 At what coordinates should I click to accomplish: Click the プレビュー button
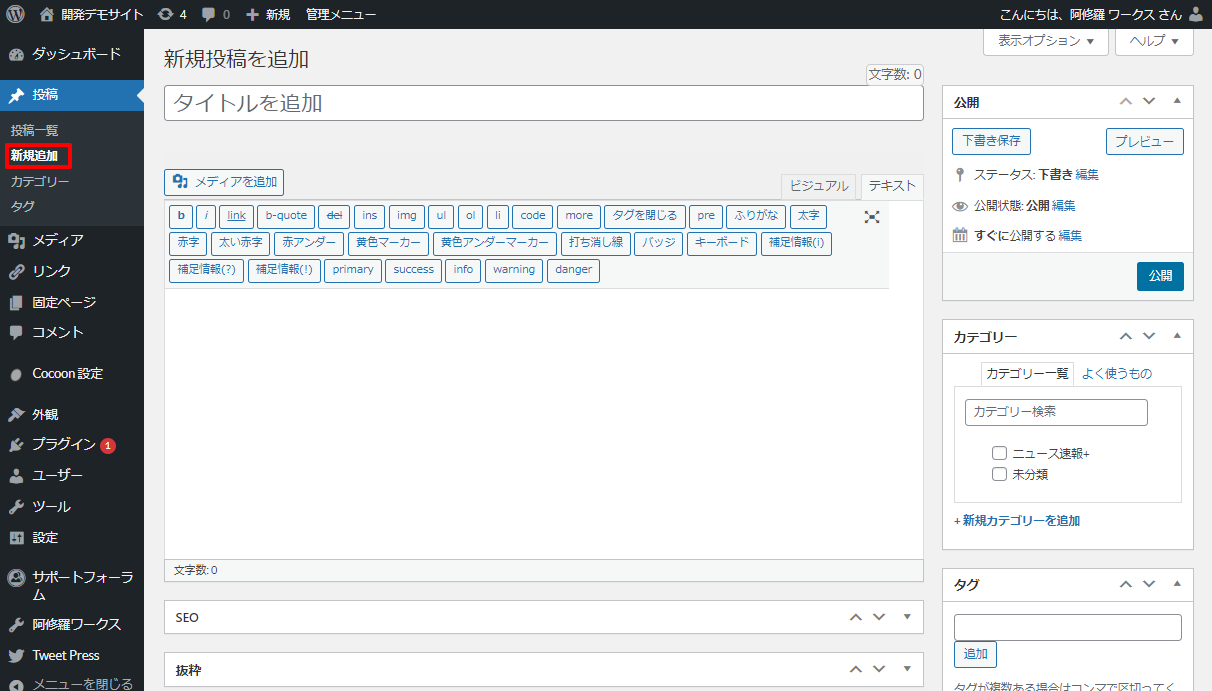(x=1145, y=142)
